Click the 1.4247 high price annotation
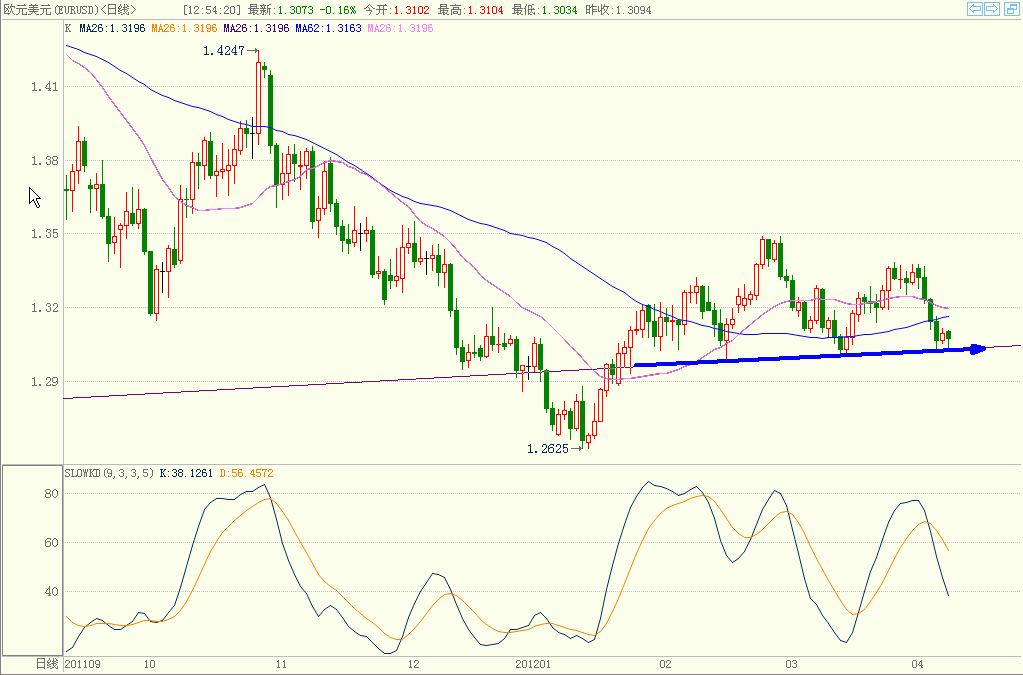The width and height of the screenshot is (1023, 675). tap(224, 51)
